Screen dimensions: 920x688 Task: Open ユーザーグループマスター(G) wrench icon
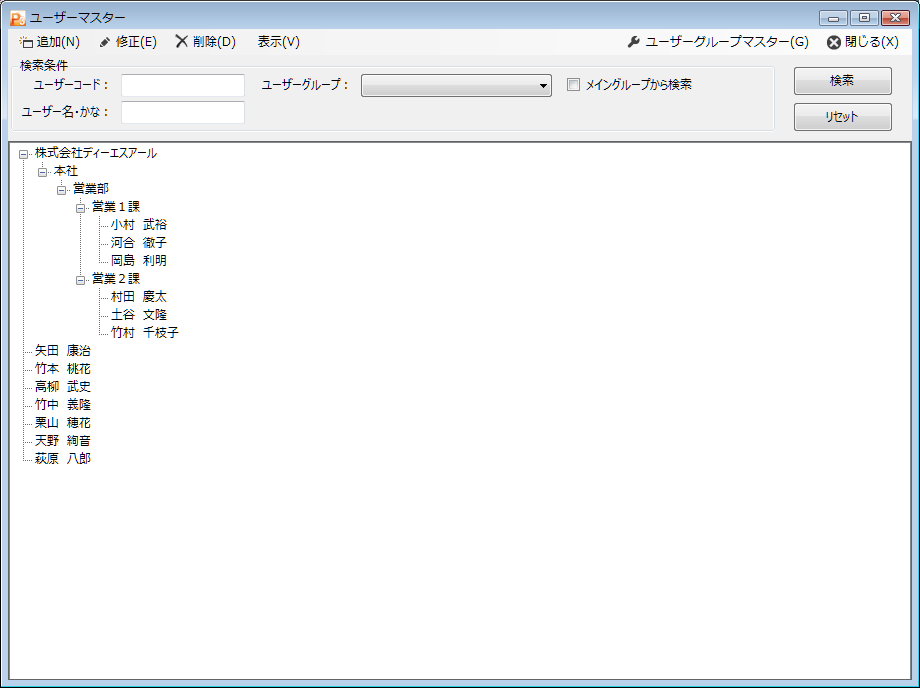coord(634,42)
